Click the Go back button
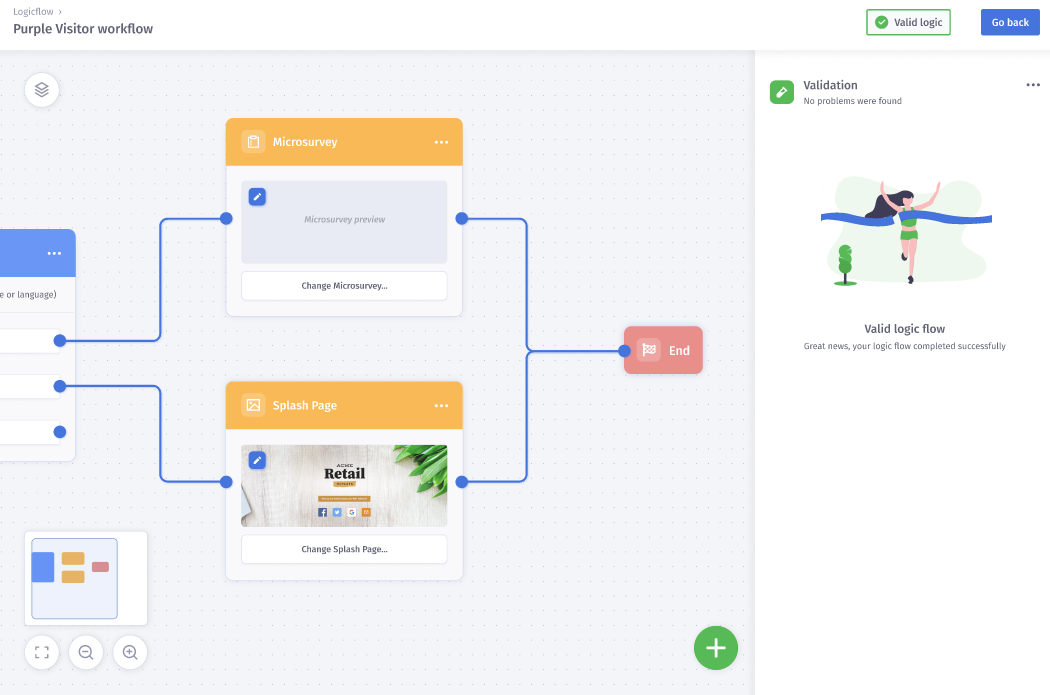 (x=1010, y=22)
